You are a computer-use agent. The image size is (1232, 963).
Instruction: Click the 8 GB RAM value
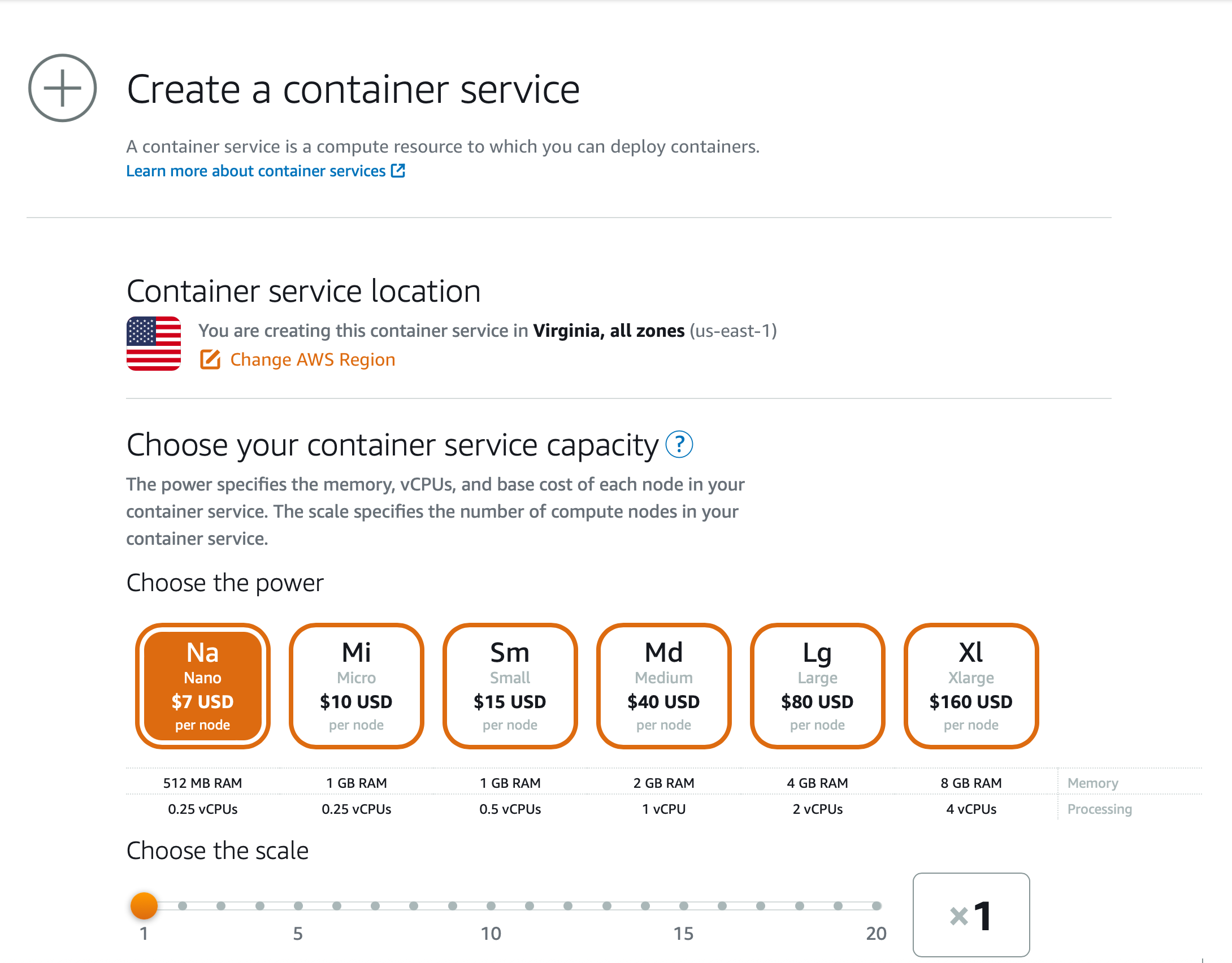point(971,783)
